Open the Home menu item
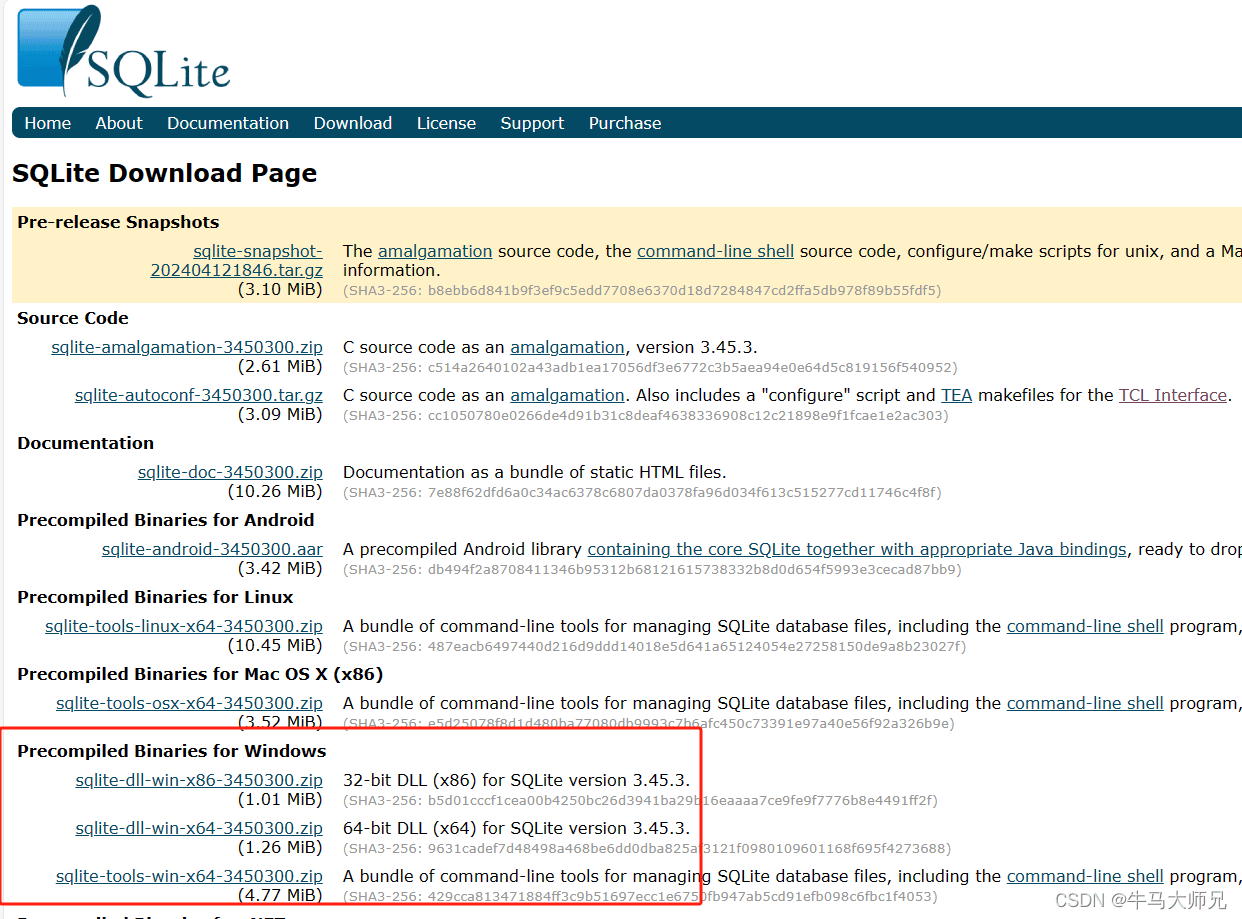This screenshot has height=919, width=1242. [48, 123]
